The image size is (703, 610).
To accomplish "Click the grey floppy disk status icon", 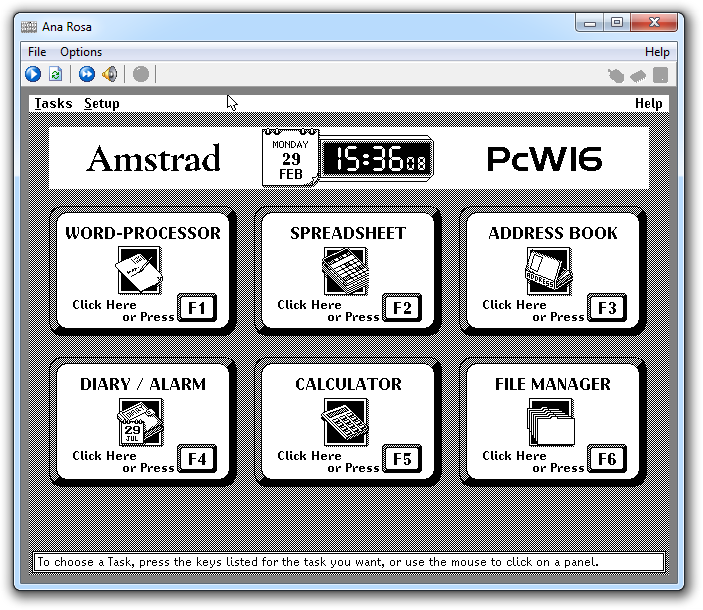I will [660, 75].
